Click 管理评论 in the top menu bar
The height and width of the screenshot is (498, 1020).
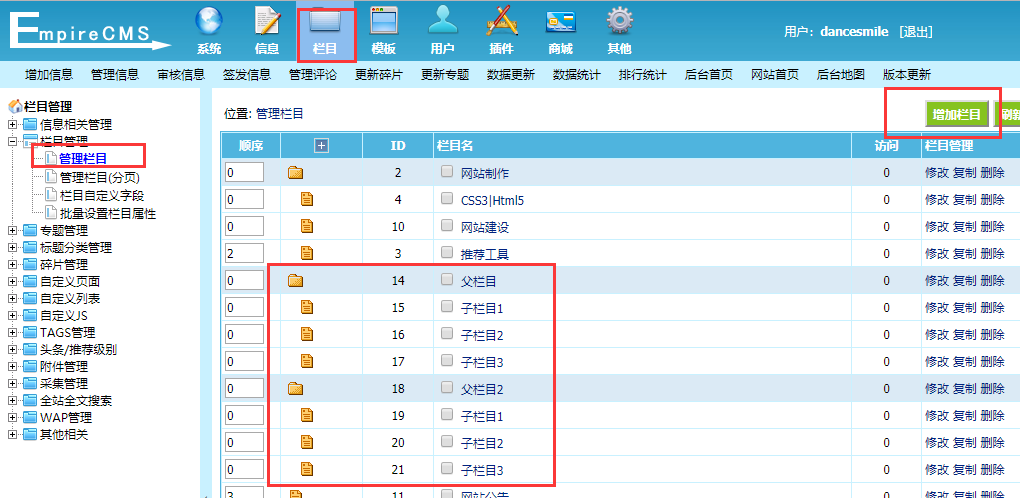click(312, 75)
